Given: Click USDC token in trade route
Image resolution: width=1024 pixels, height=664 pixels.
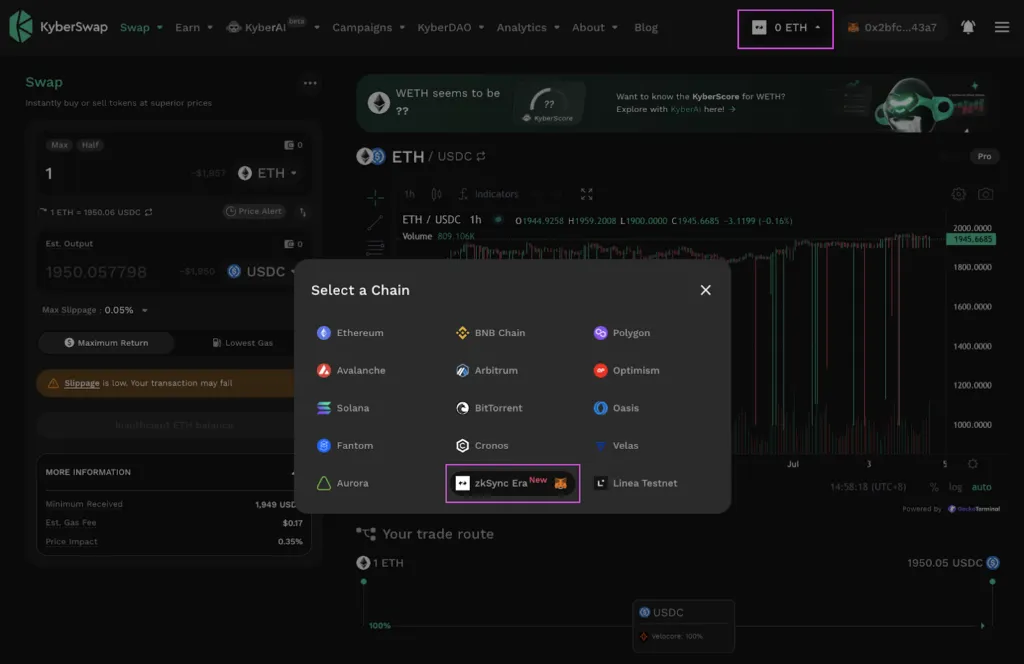Looking at the screenshot, I should coord(662,612).
